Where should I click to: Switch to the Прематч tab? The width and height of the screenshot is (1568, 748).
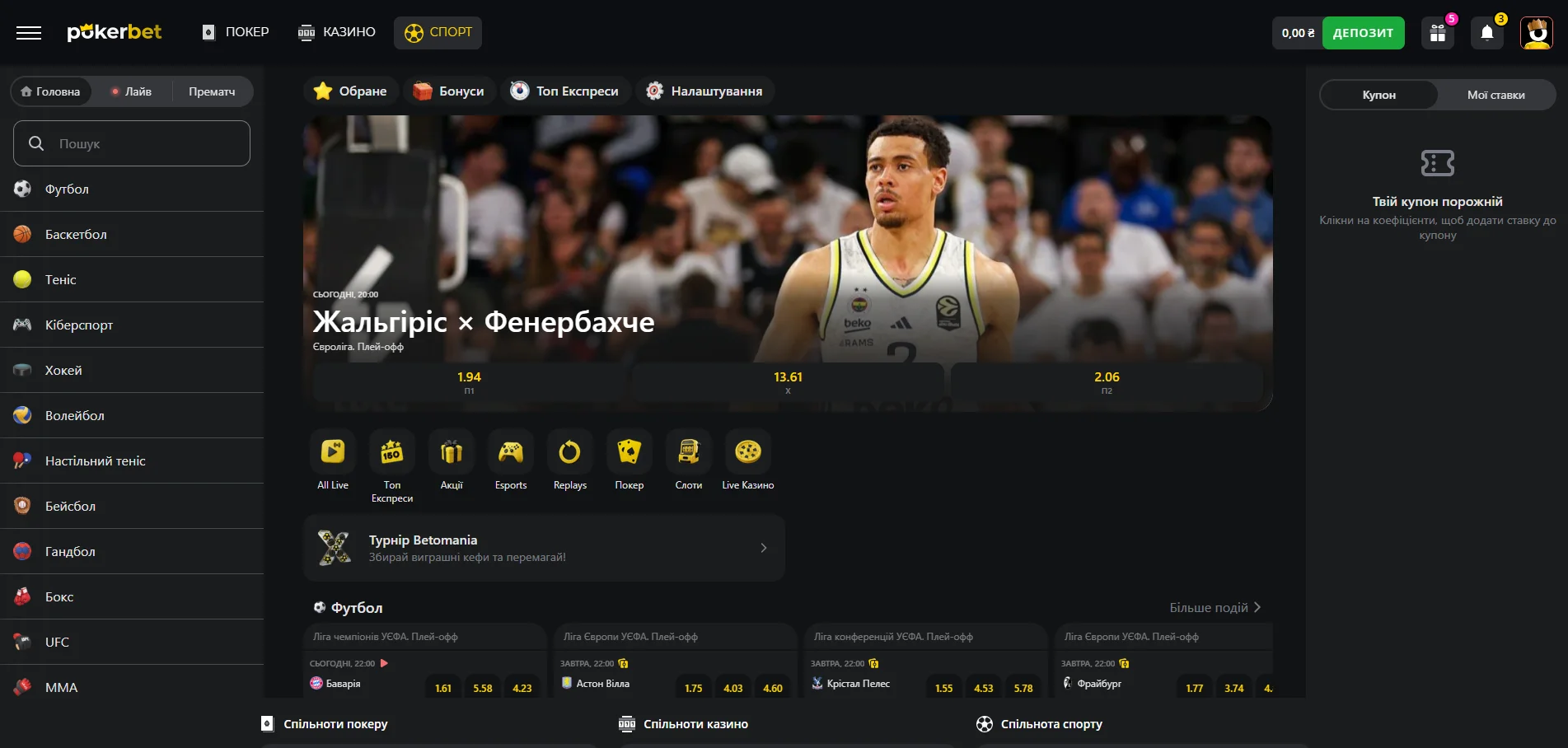tap(212, 91)
